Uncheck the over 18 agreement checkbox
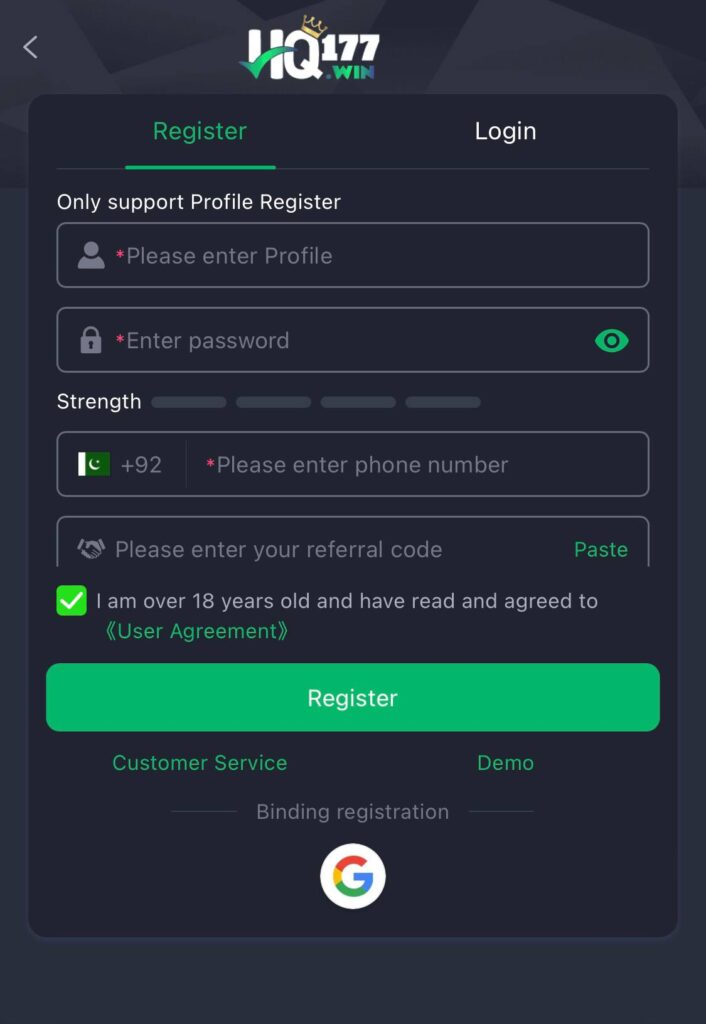The height and width of the screenshot is (1024, 706). pos(69,601)
